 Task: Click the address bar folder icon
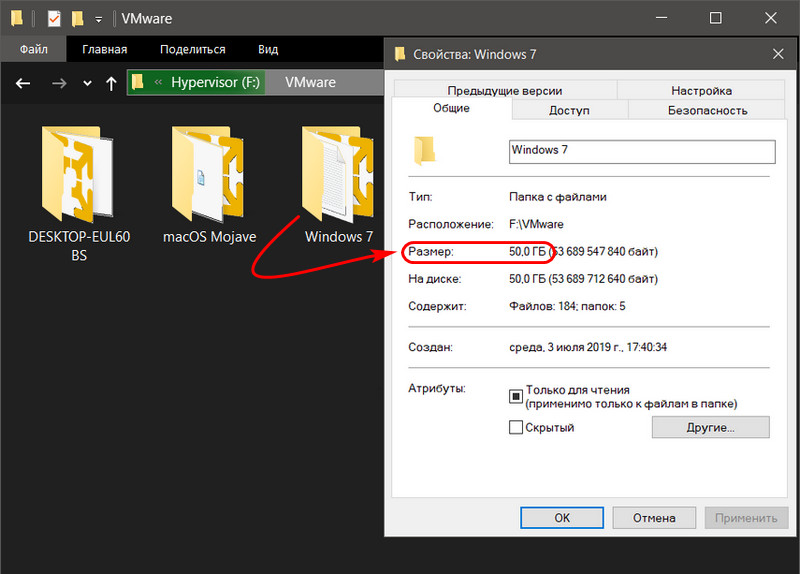click(x=138, y=82)
